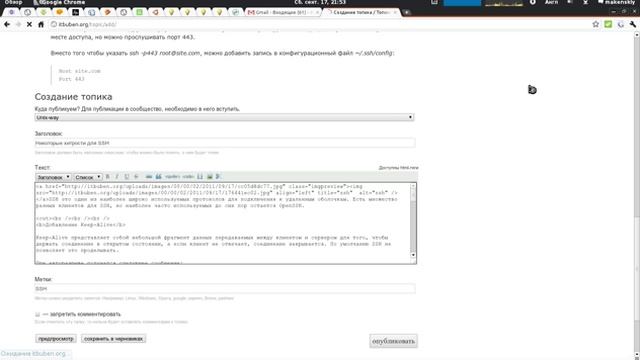Click the terminal-icon black tab
The height and width of the screenshot is (360, 640).
(x=76, y=12)
